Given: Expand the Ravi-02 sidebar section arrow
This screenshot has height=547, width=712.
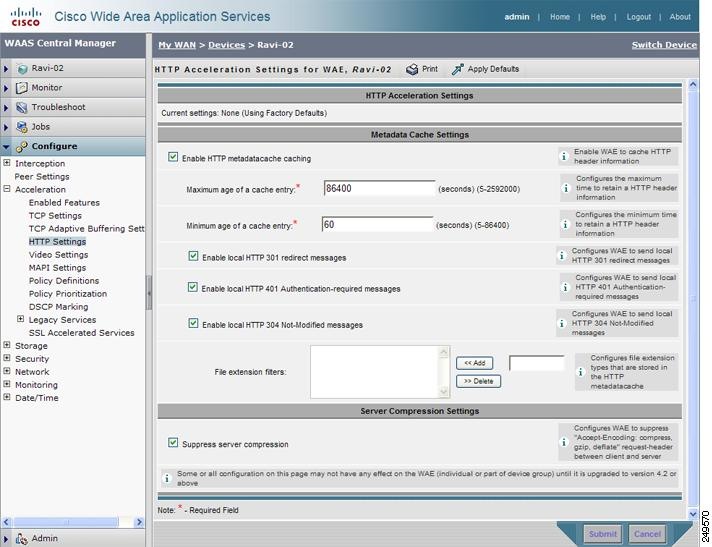Looking at the screenshot, I should [x=6, y=69].
